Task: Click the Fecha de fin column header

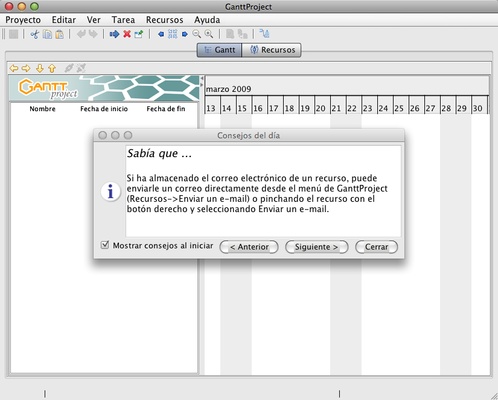Action: pyautogui.click(x=166, y=109)
